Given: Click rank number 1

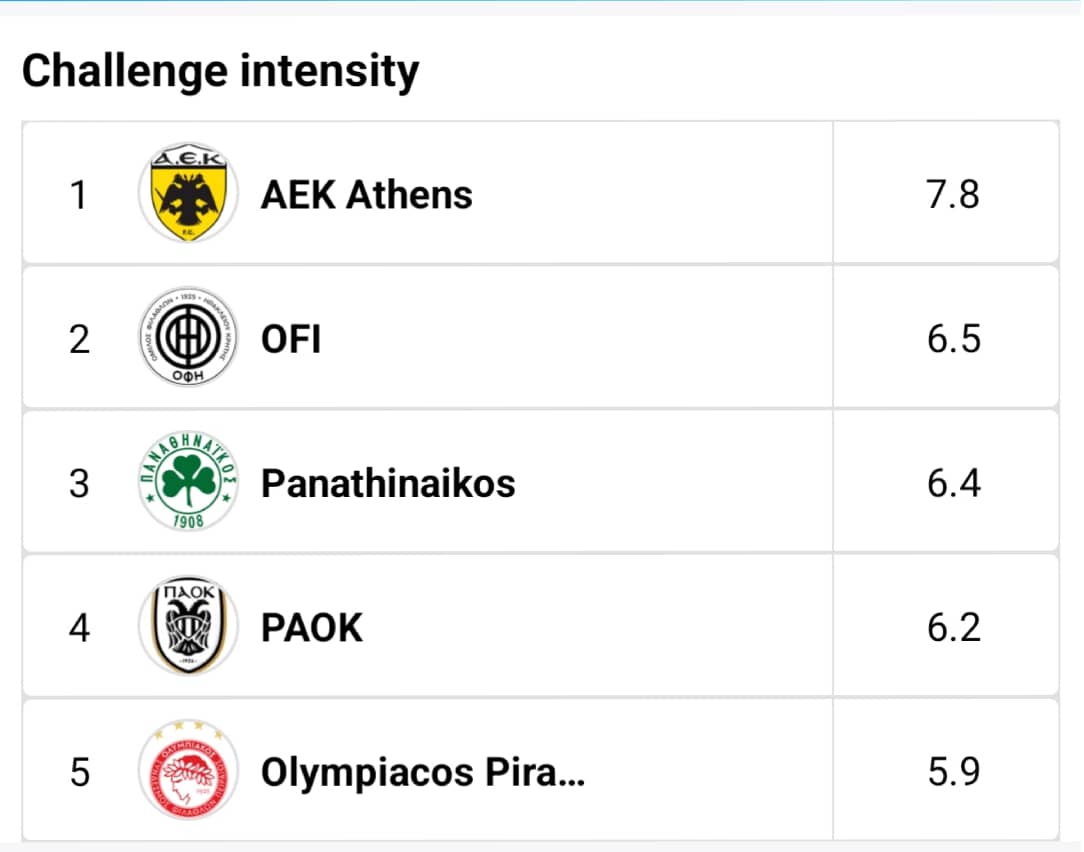Looking at the screenshot, I should (79, 194).
